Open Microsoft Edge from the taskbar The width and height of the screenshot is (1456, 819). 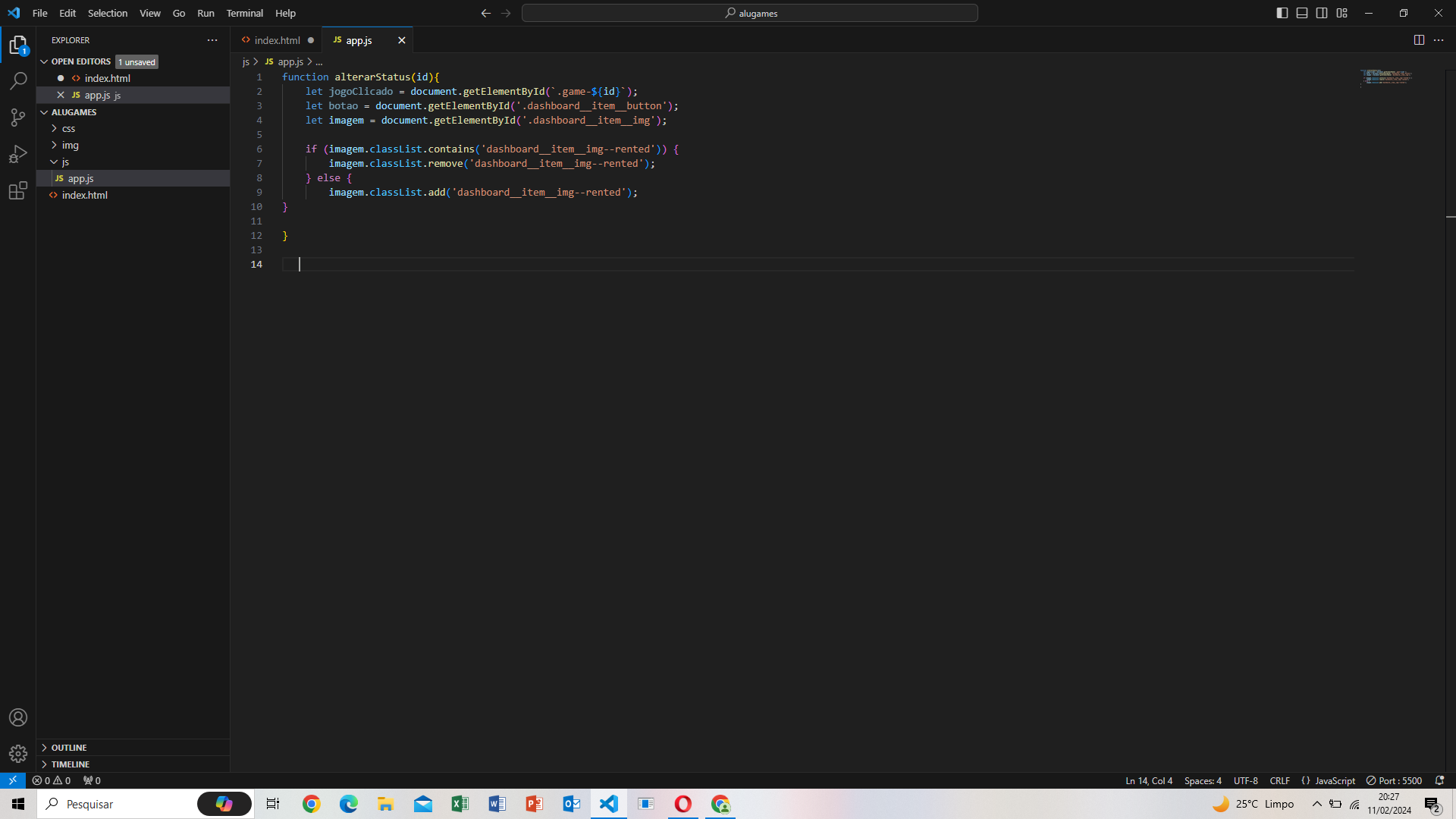348,804
